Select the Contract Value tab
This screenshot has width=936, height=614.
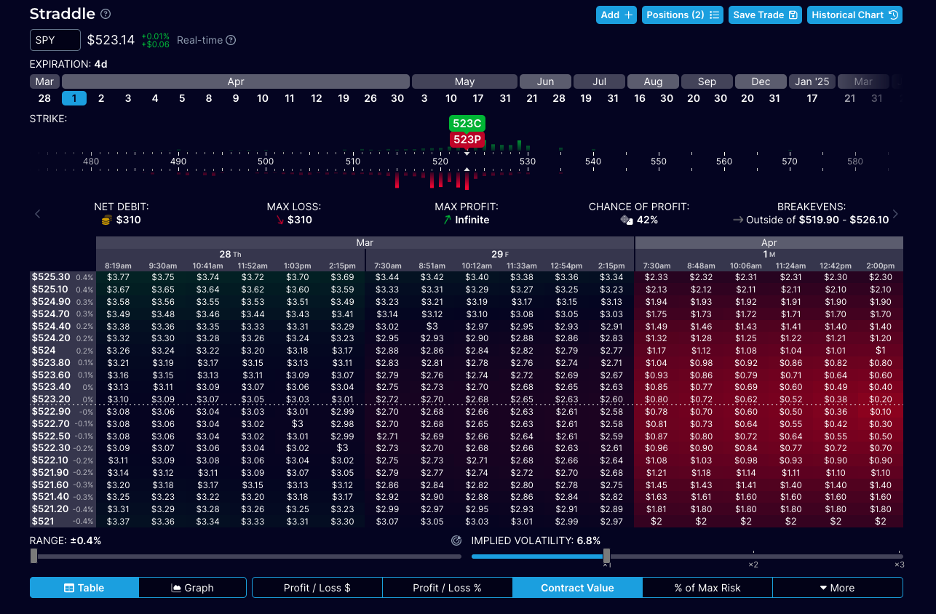point(577,587)
